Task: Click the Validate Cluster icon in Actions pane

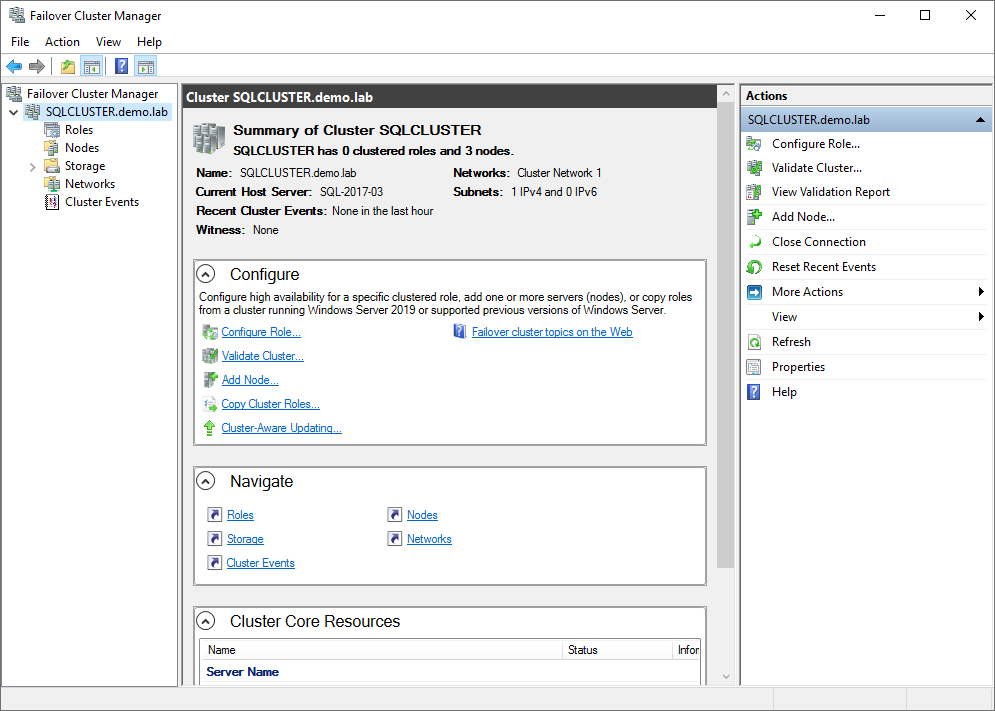Action: [753, 167]
